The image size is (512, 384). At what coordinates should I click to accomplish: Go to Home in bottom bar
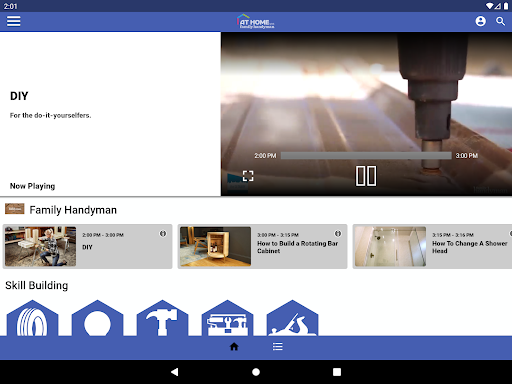tap(234, 347)
